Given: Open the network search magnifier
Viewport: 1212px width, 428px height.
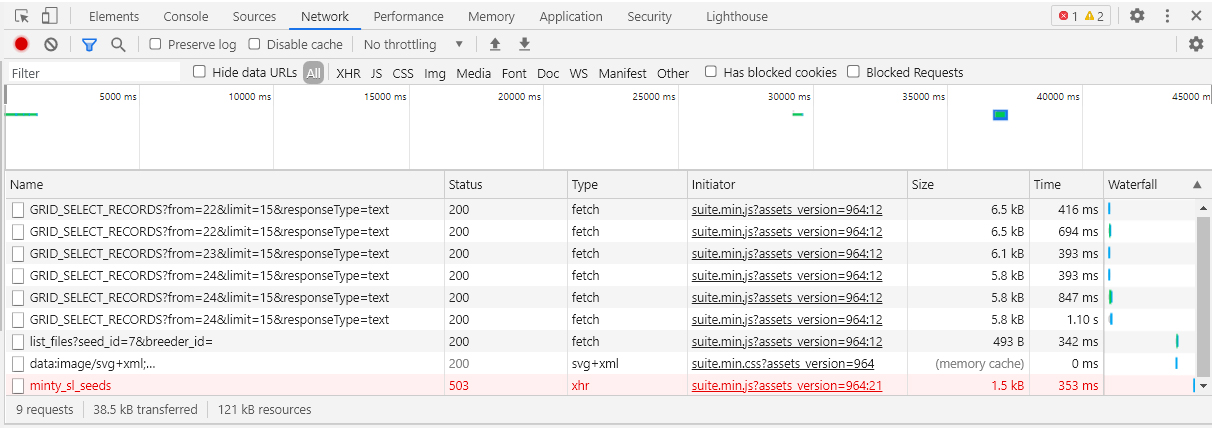Looking at the screenshot, I should [118, 44].
